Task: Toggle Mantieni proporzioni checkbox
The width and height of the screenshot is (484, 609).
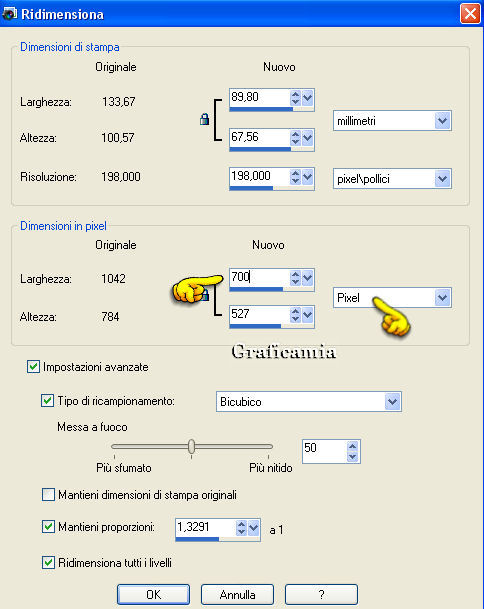Action: coord(48,527)
